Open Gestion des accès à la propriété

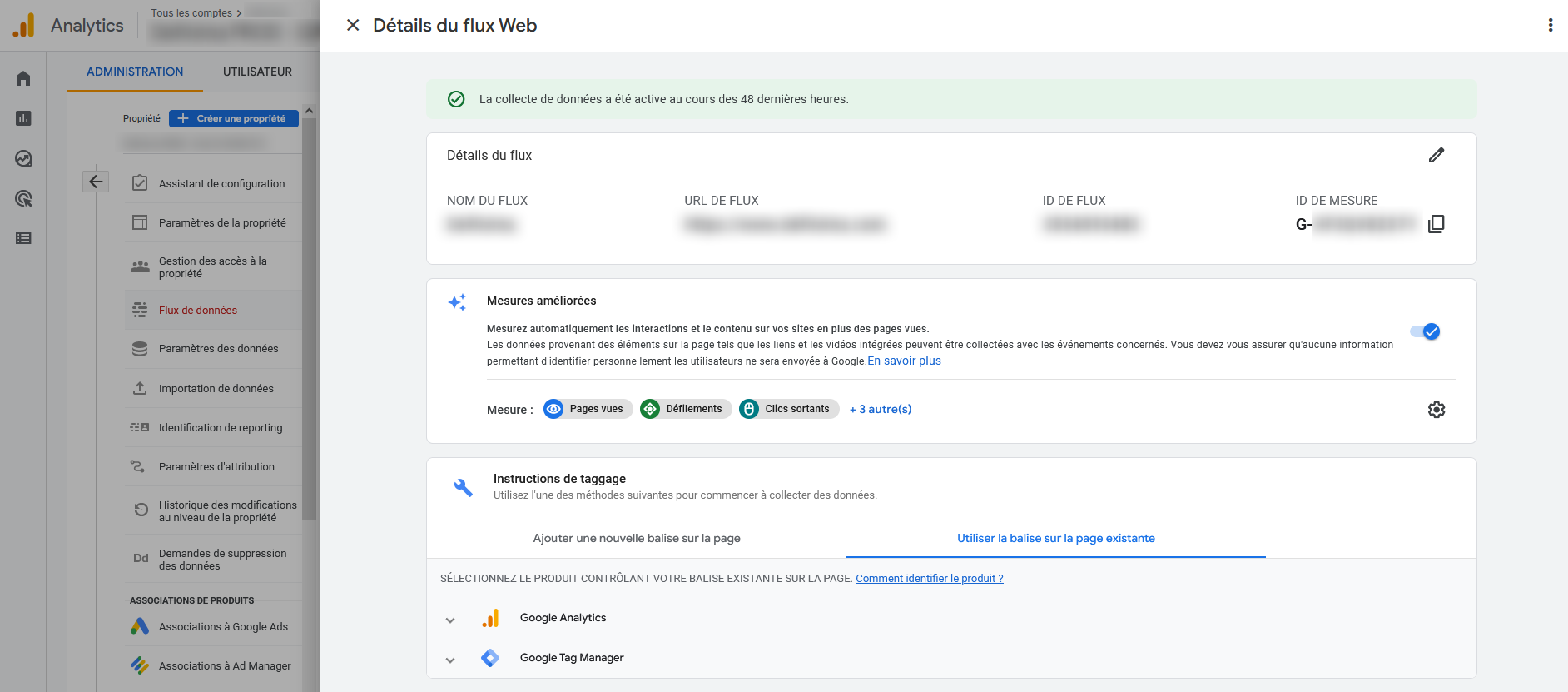pyautogui.click(x=214, y=267)
